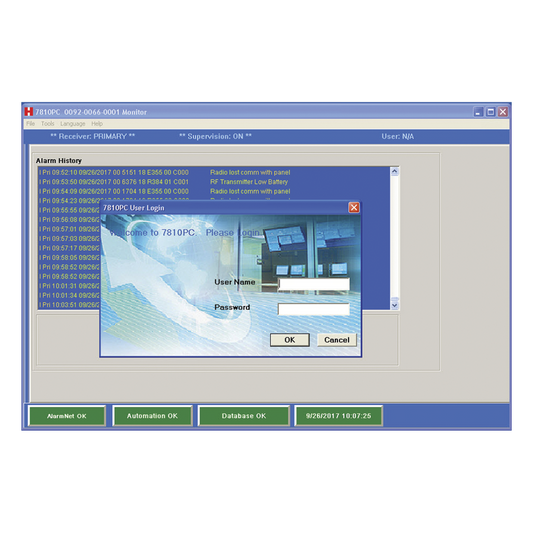Open the File menu
Viewport: 533px width, 533px height.
[x=31, y=124]
